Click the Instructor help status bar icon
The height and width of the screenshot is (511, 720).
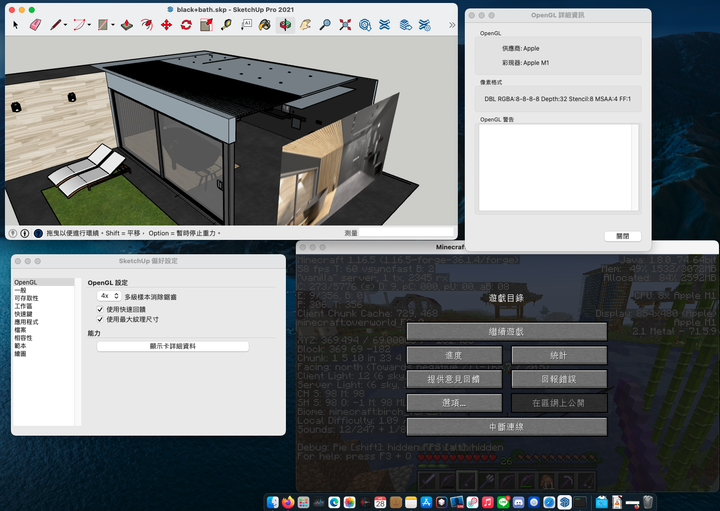click(x=38, y=233)
